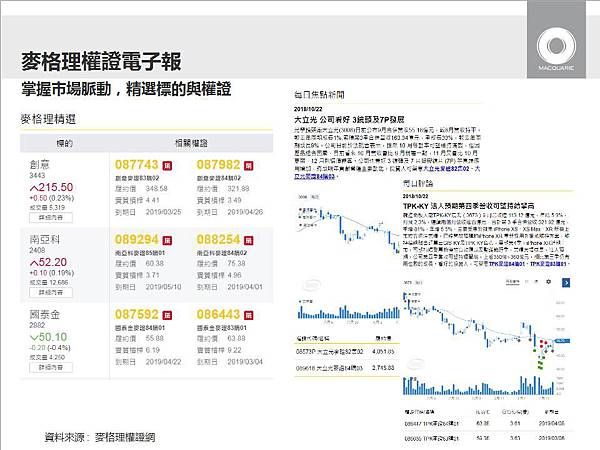Click the 創意 price 215.50
This screenshot has width=600, height=450.
(x=51, y=187)
